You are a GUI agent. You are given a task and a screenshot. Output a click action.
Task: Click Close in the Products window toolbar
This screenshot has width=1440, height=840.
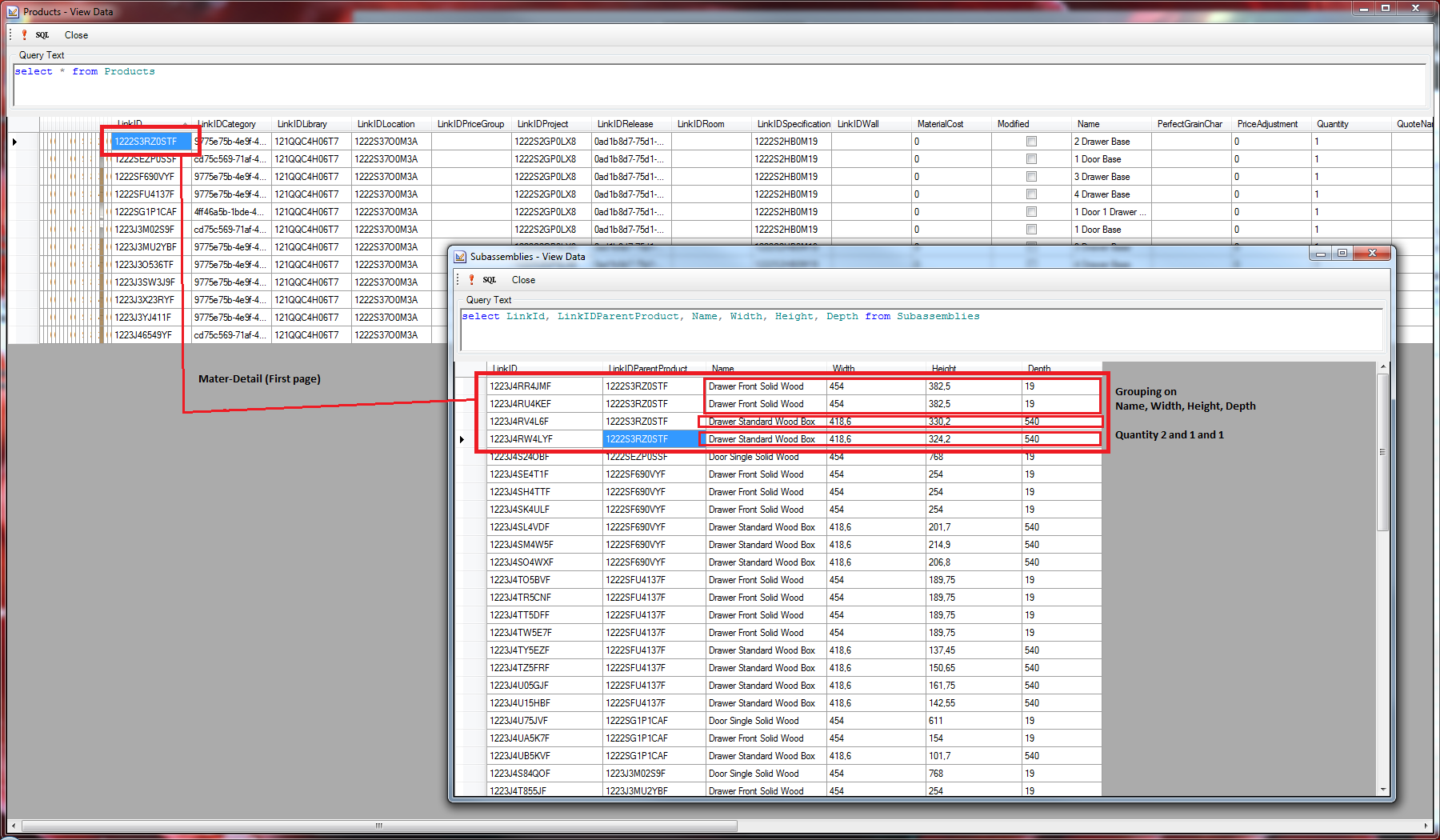pos(76,35)
